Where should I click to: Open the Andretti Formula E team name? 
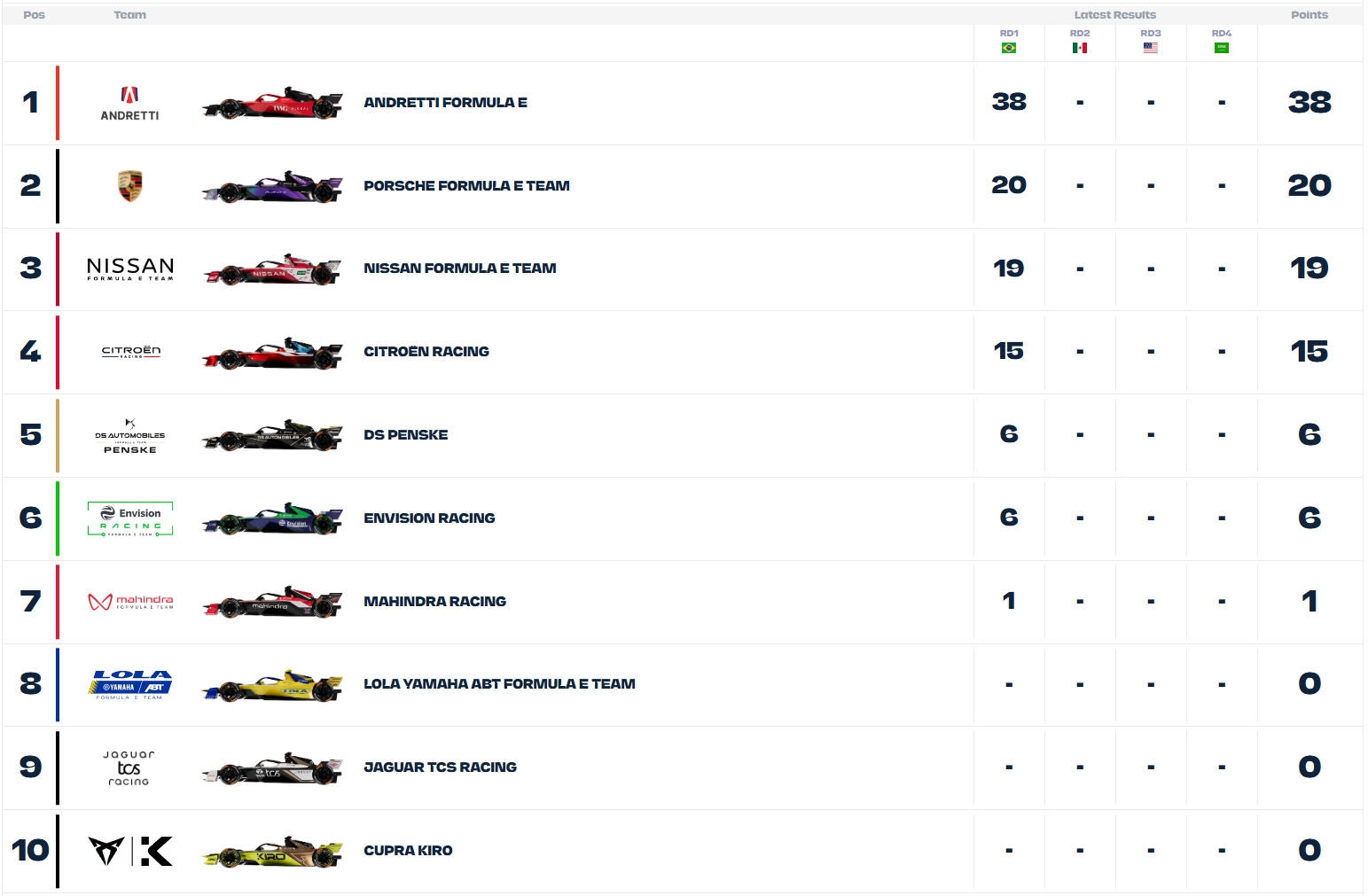[x=445, y=103]
